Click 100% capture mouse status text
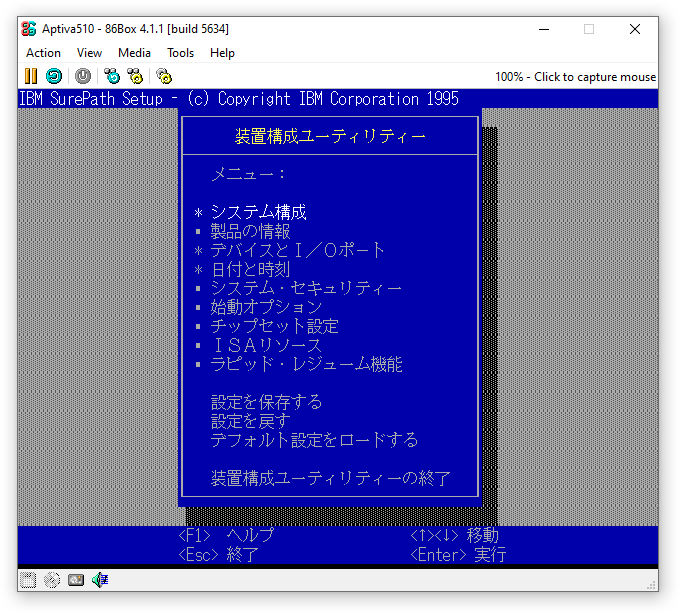 click(575, 77)
